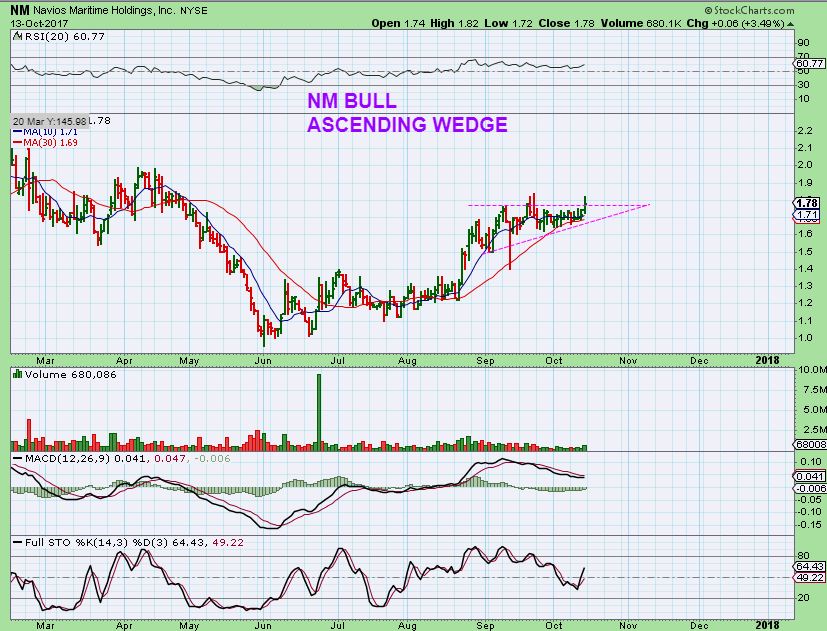This screenshot has height=631, width=827.
Task: Click the black MACD legend line marker
Action: (x=17, y=458)
